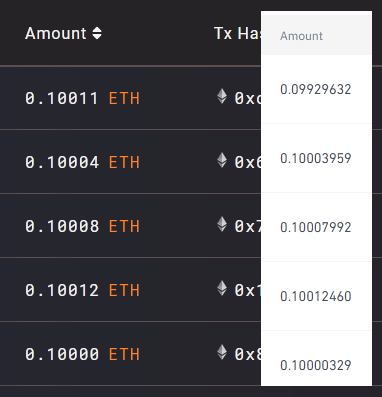The height and width of the screenshot is (397, 382).
Task: Select the 0.10003959 value in white panel
Action: coord(316,158)
